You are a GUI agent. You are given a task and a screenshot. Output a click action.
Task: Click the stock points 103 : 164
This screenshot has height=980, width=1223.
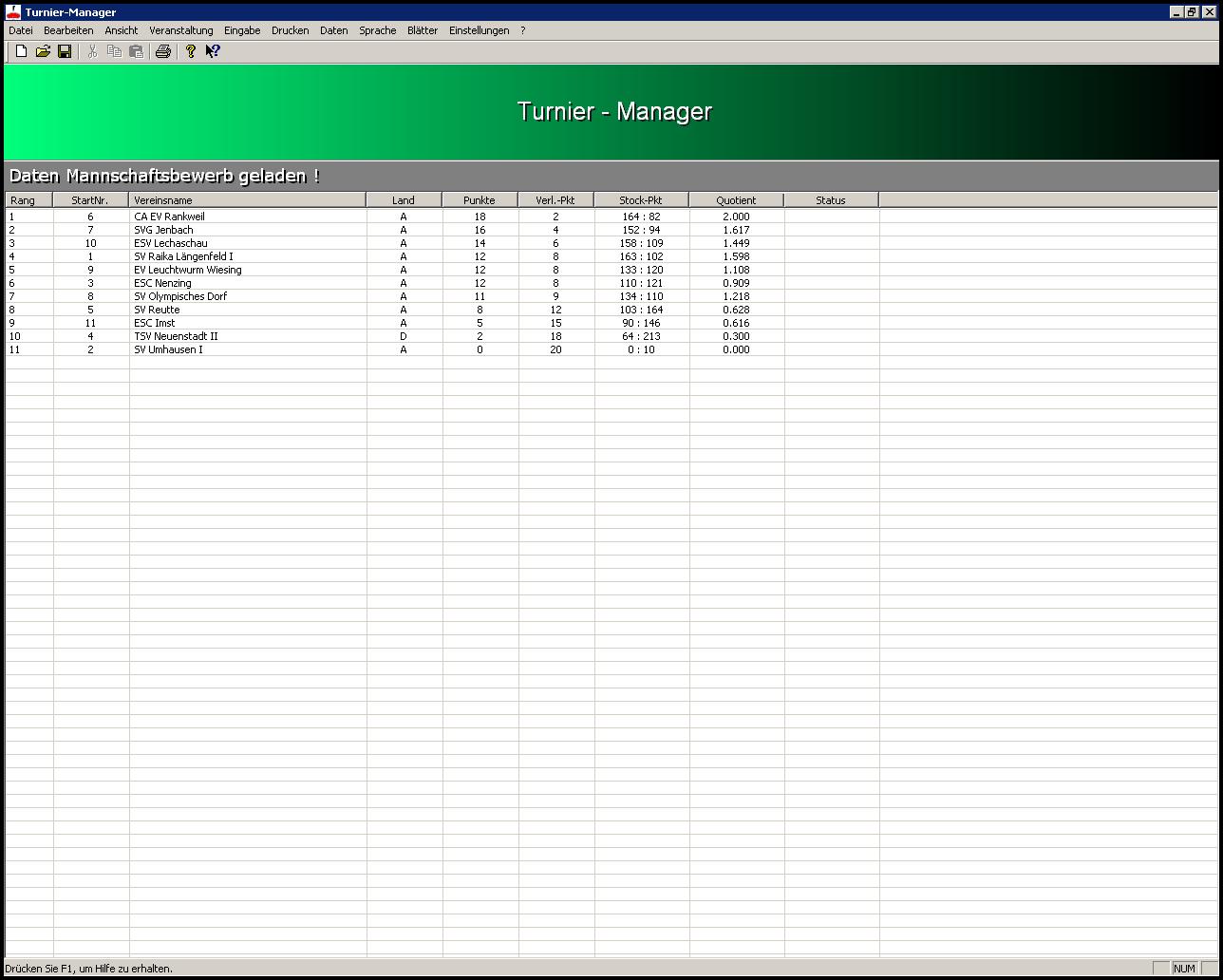641,310
